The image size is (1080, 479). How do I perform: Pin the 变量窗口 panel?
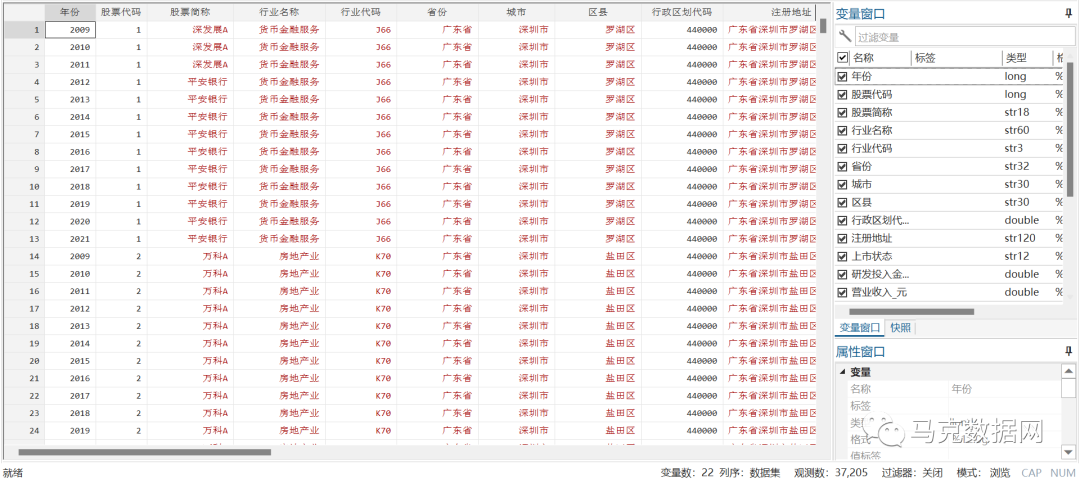coord(1068,13)
